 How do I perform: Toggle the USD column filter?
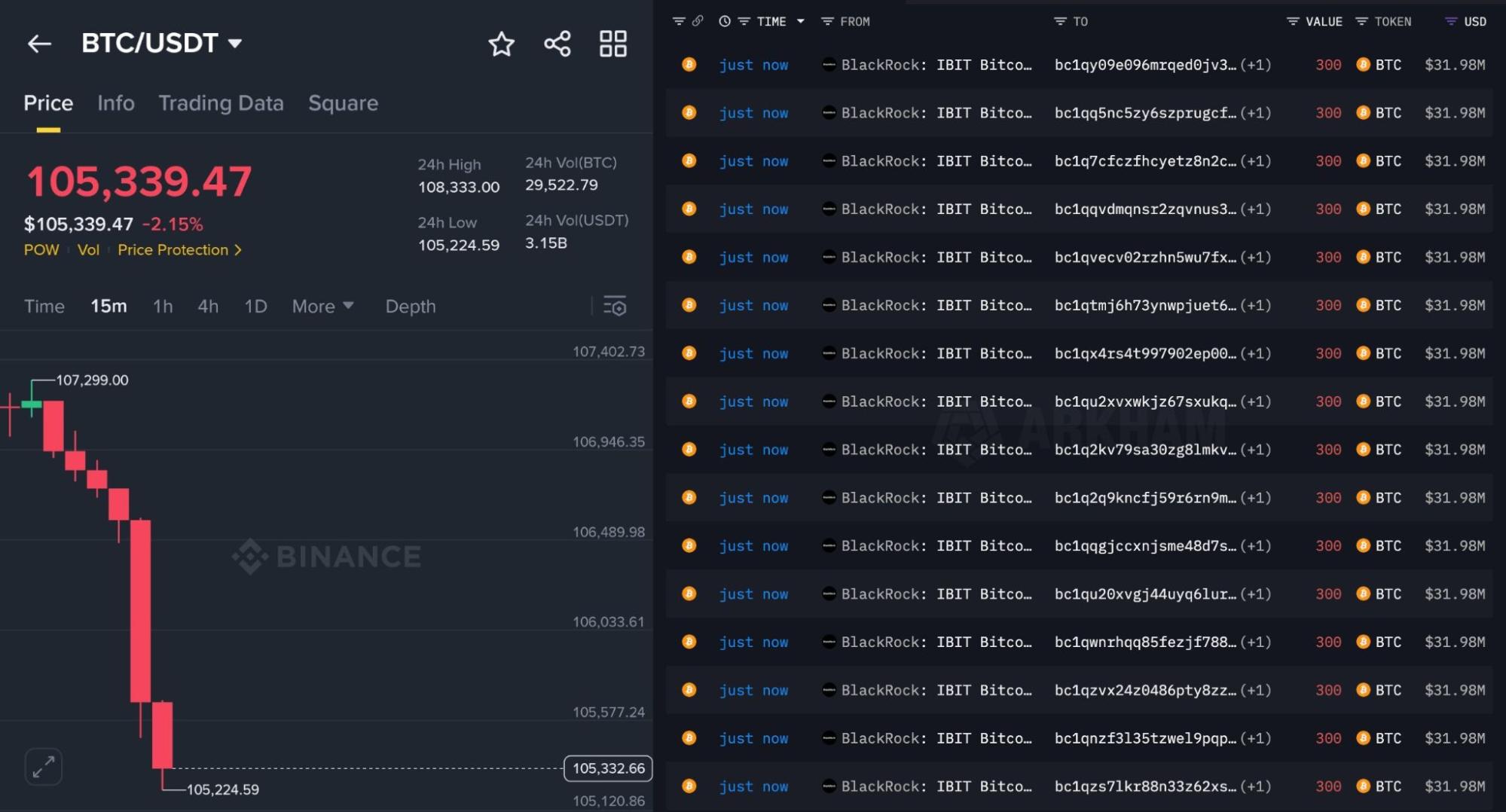1450,21
